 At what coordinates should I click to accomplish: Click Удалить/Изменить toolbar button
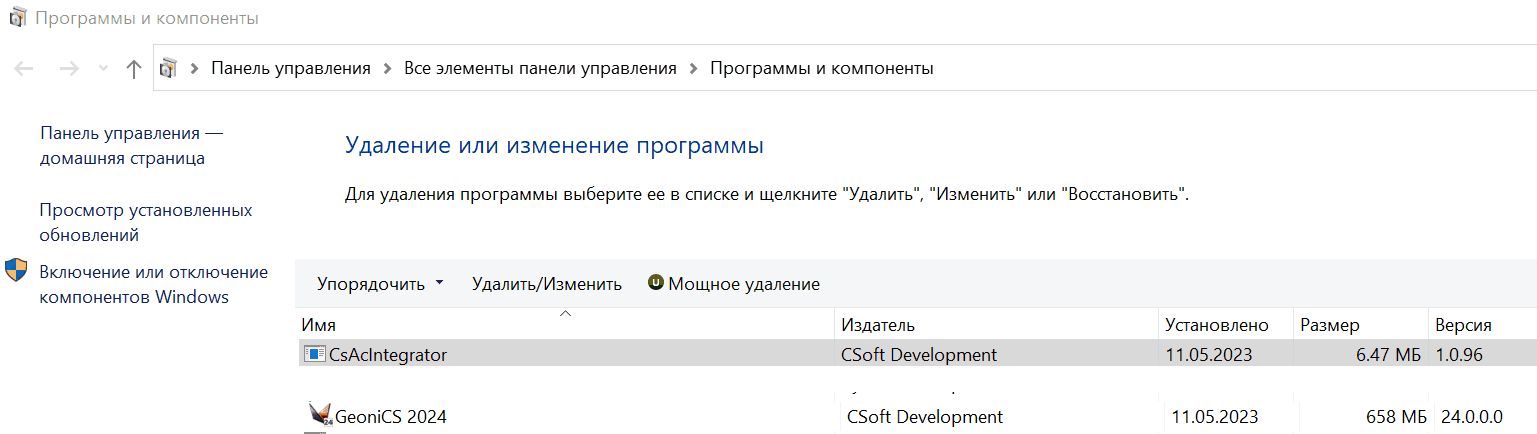pos(546,284)
